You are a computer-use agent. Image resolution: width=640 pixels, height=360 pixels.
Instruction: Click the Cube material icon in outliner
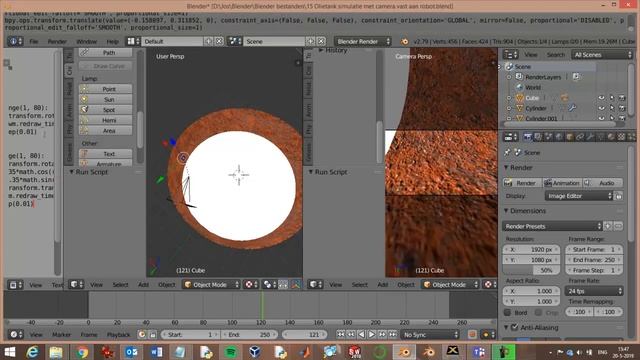tap(564, 98)
